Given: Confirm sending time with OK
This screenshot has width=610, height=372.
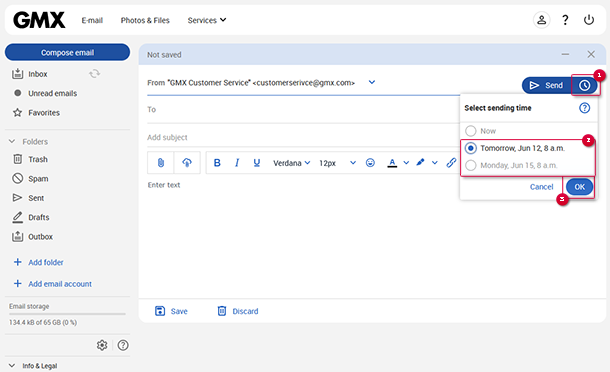Looking at the screenshot, I should (580, 187).
